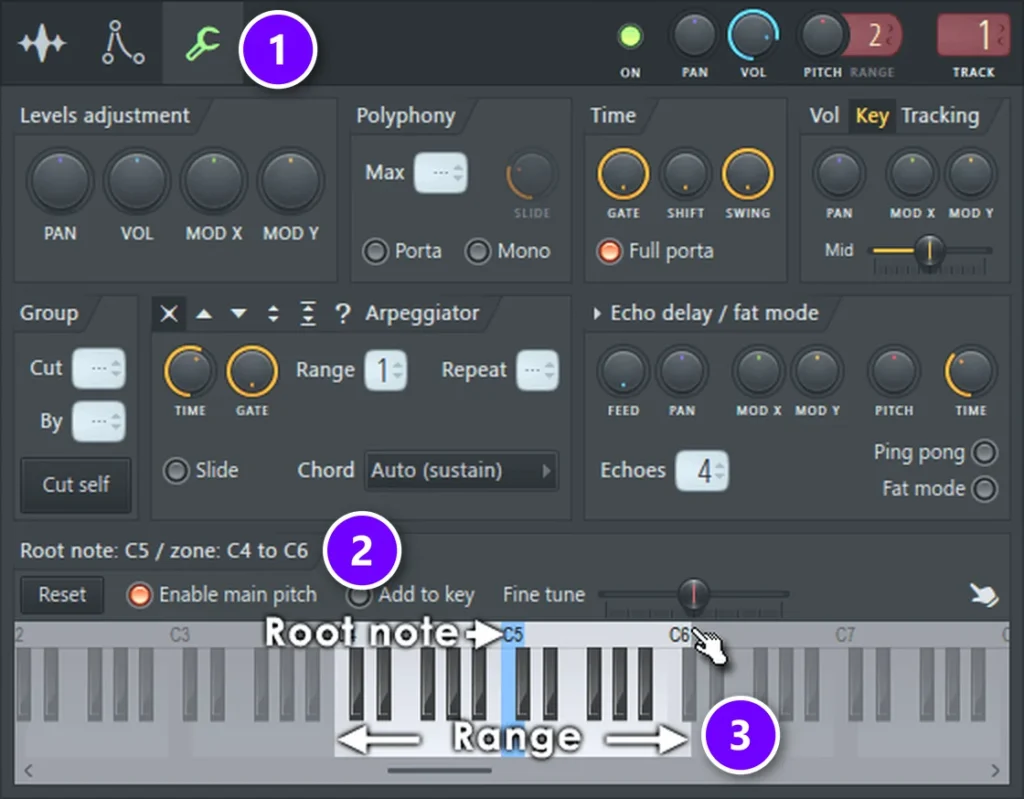Toggle the Full porta option
This screenshot has height=799, width=1024.
click(609, 252)
